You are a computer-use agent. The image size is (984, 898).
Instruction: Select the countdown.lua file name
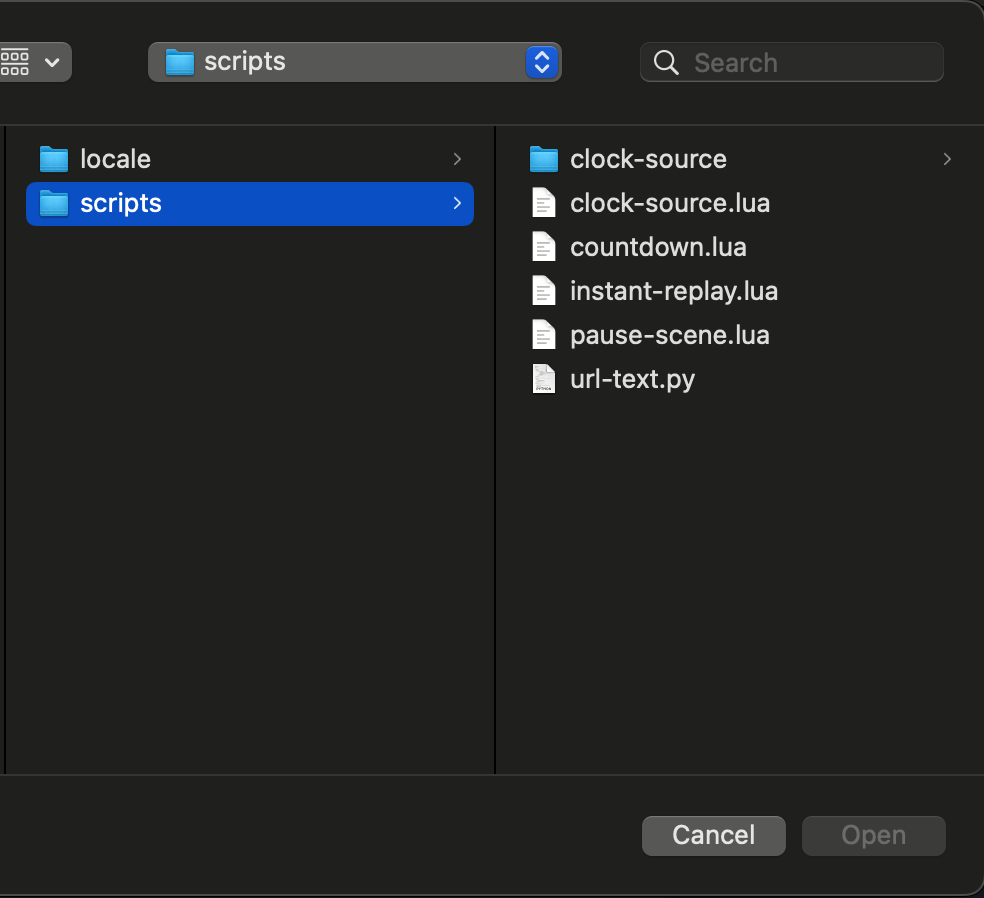point(658,247)
